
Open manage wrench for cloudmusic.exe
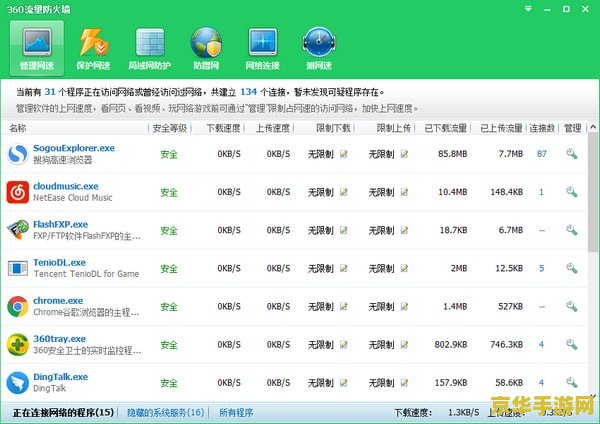572,192
